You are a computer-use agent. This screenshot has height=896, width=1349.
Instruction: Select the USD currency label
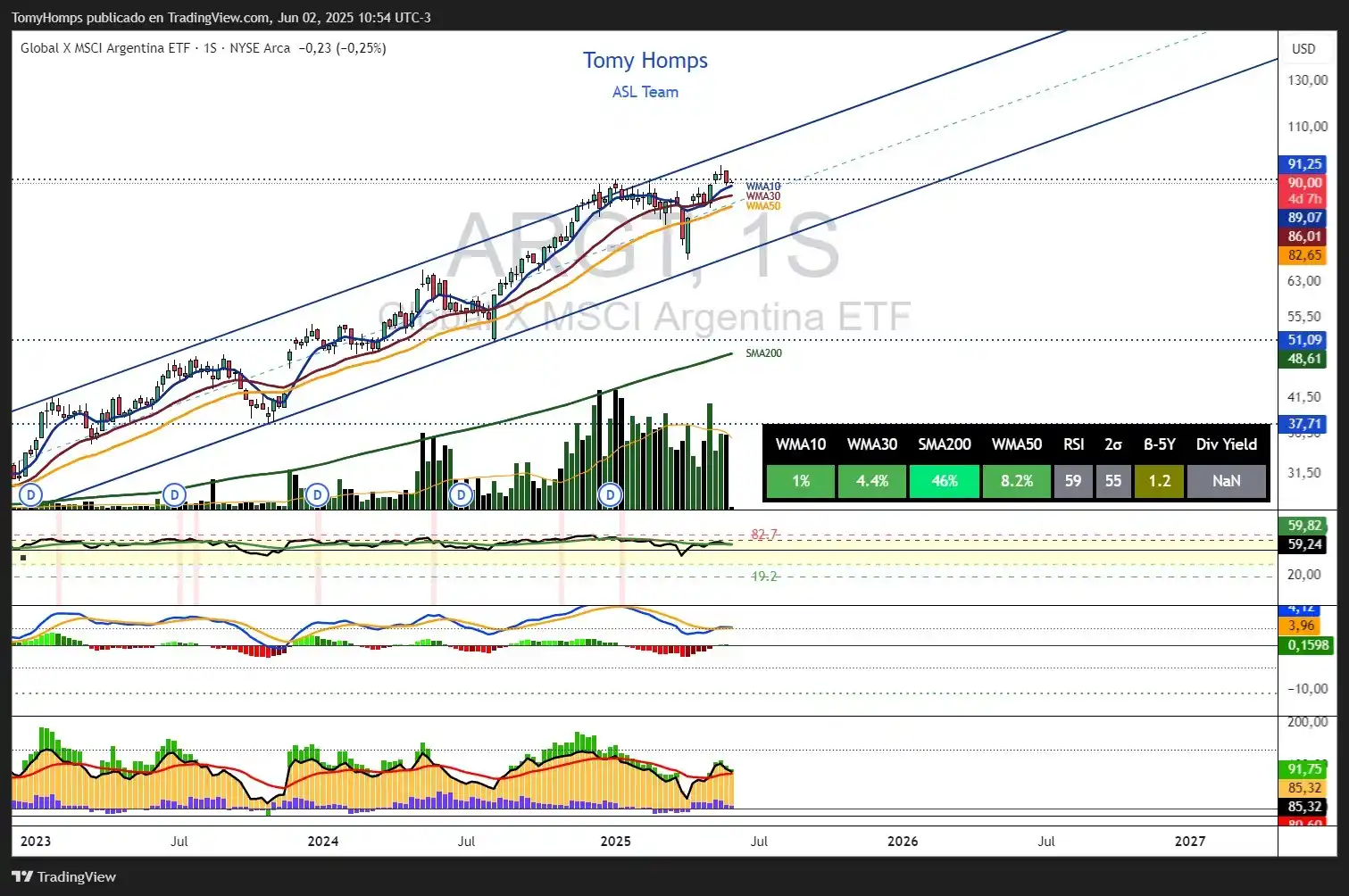[1303, 49]
